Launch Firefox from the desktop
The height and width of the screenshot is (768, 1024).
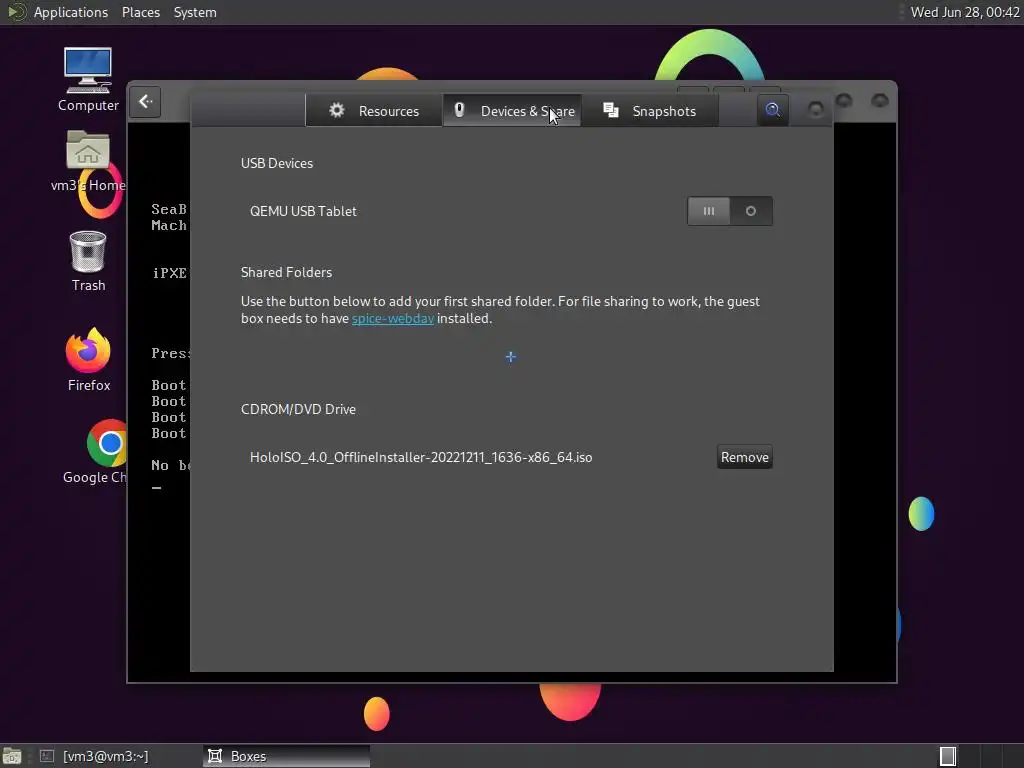pyautogui.click(x=88, y=359)
